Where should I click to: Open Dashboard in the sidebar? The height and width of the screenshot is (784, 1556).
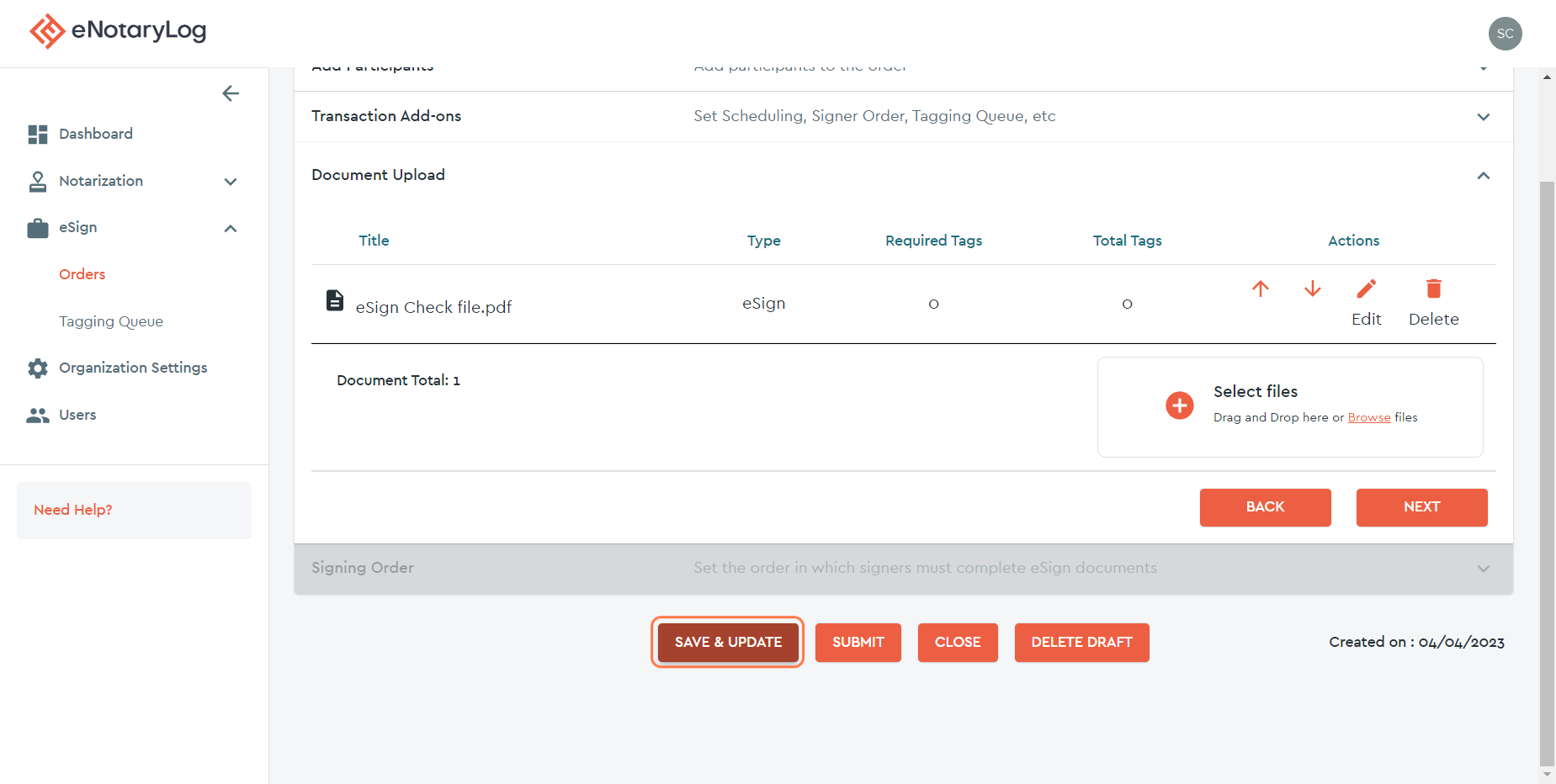click(x=96, y=134)
